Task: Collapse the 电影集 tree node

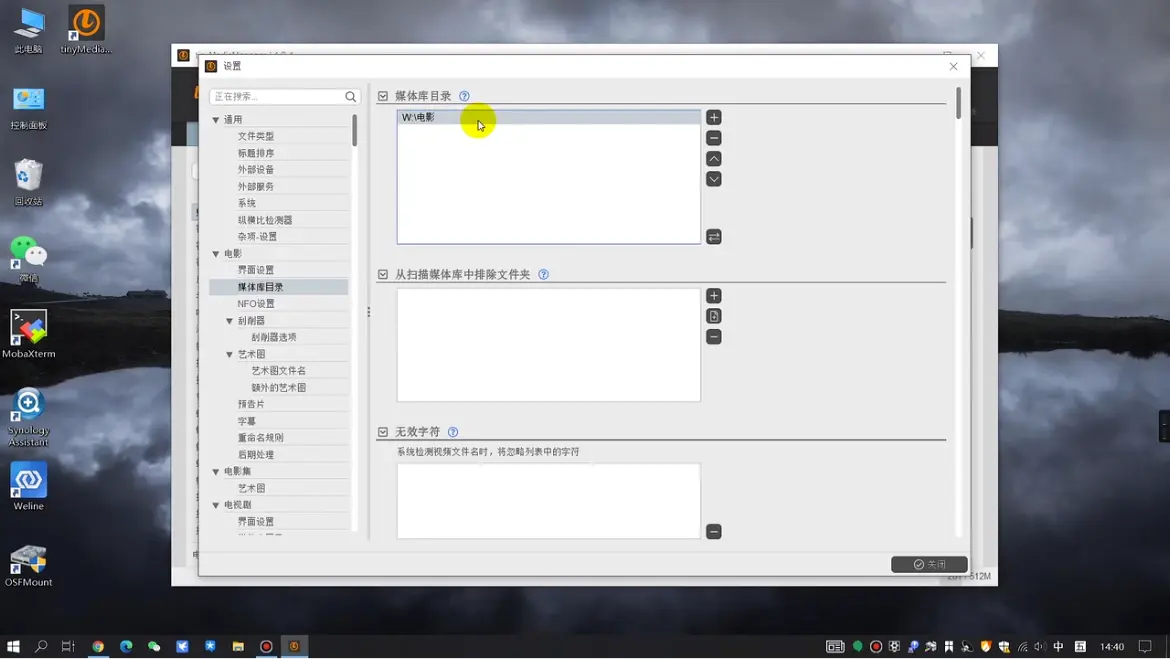Action: [x=216, y=472]
